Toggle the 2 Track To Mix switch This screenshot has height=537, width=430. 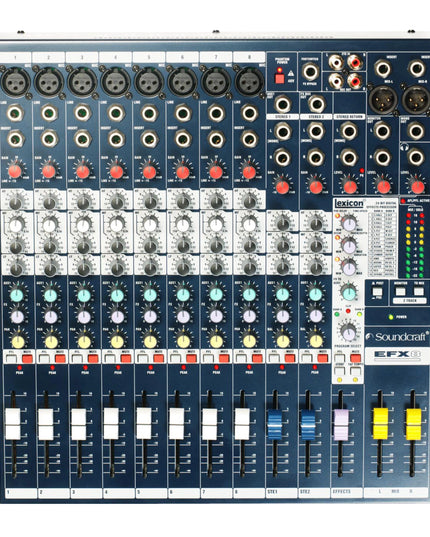pyautogui.click(x=418, y=291)
